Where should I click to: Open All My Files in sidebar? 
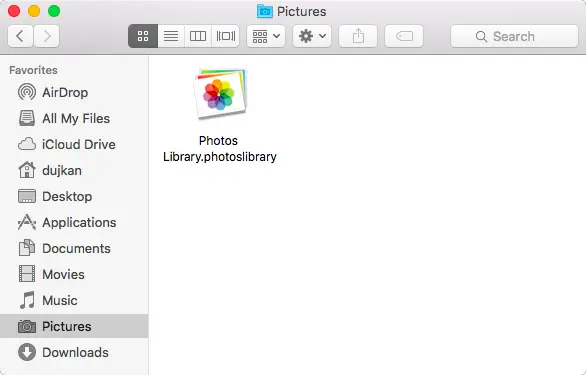coord(74,119)
